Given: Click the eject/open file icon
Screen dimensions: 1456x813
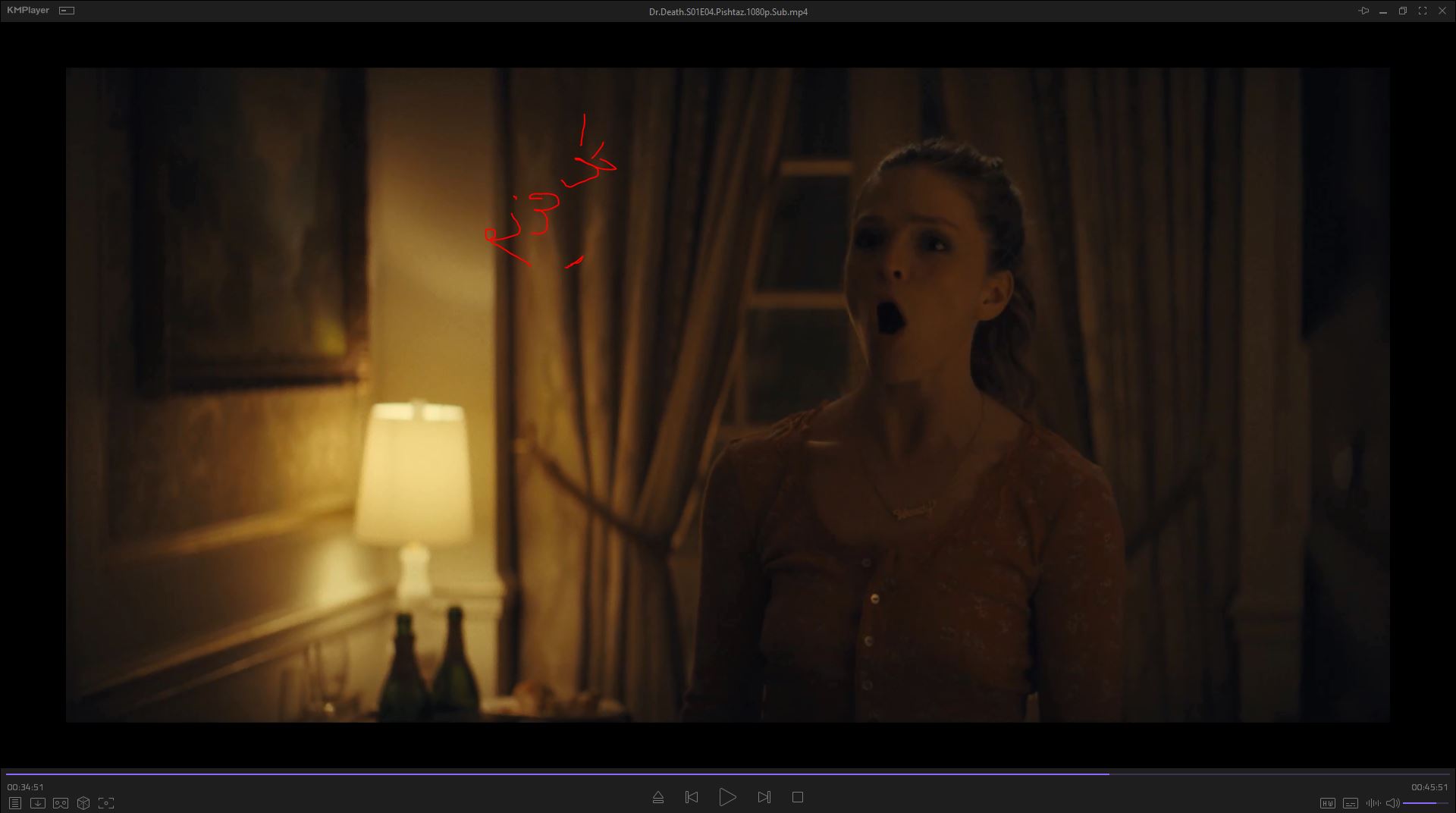Looking at the screenshot, I should (657, 797).
